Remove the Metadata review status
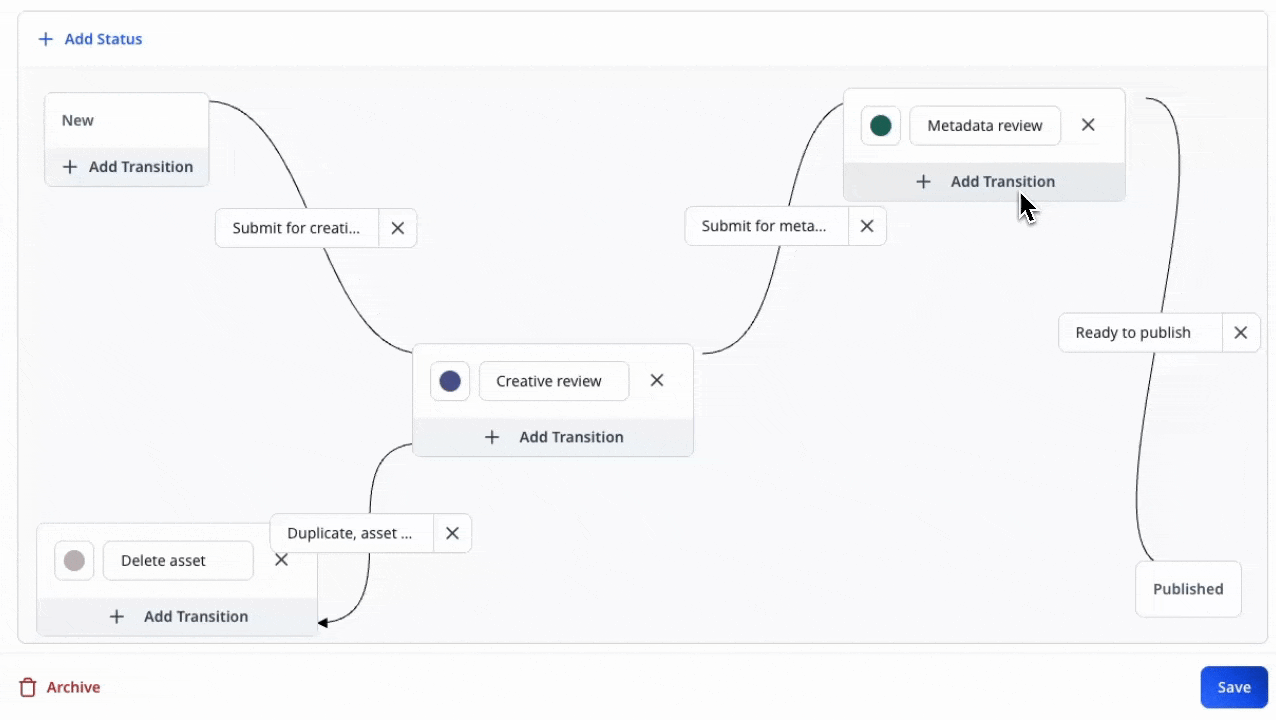Image resolution: width=1276 pixels, height=720 pixels. pos(1089,125)
